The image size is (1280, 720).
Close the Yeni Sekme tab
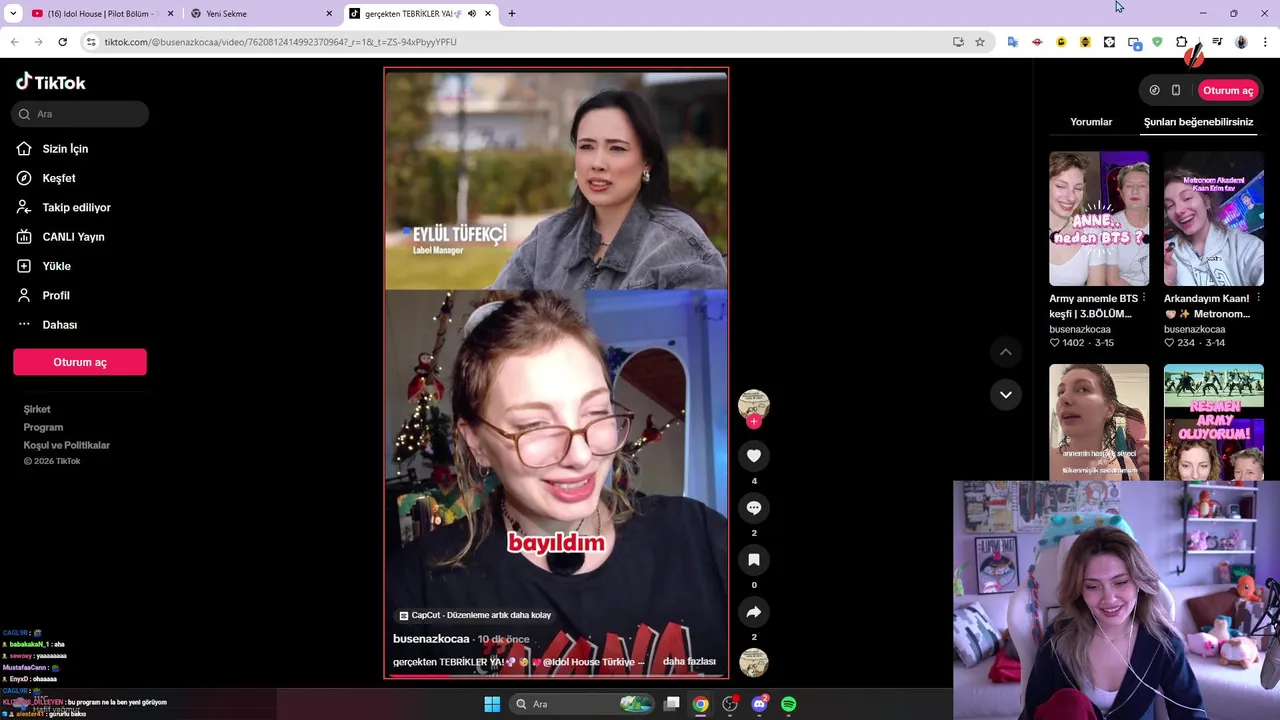pos(330,14)
